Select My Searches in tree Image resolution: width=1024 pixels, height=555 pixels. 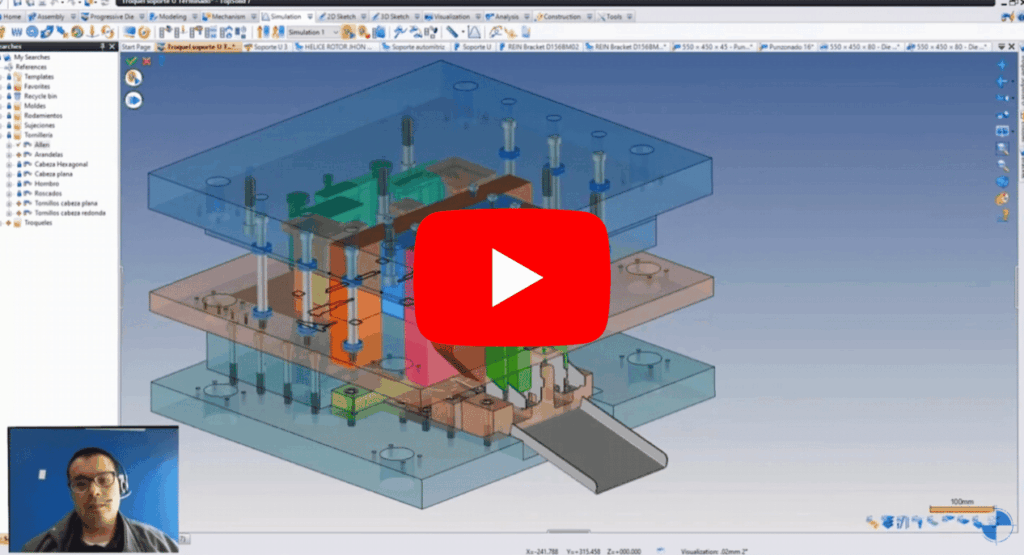click(x=31, y=57)
